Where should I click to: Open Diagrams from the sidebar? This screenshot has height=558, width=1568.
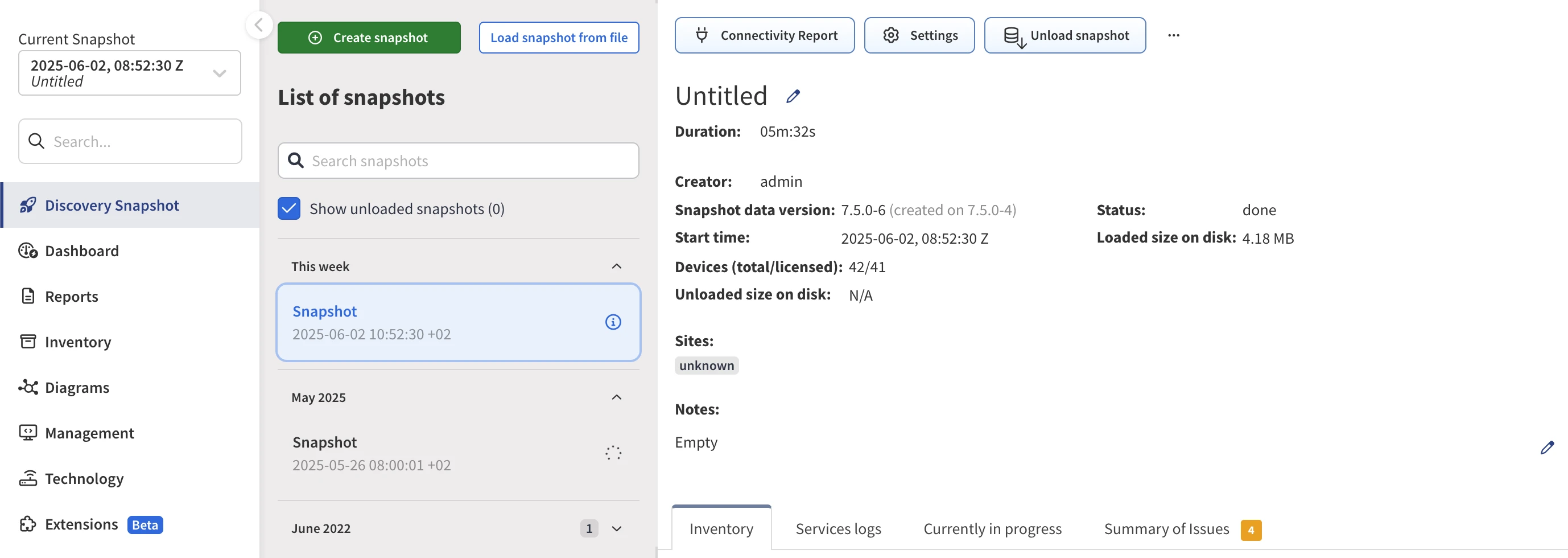(x=77, y=387)
